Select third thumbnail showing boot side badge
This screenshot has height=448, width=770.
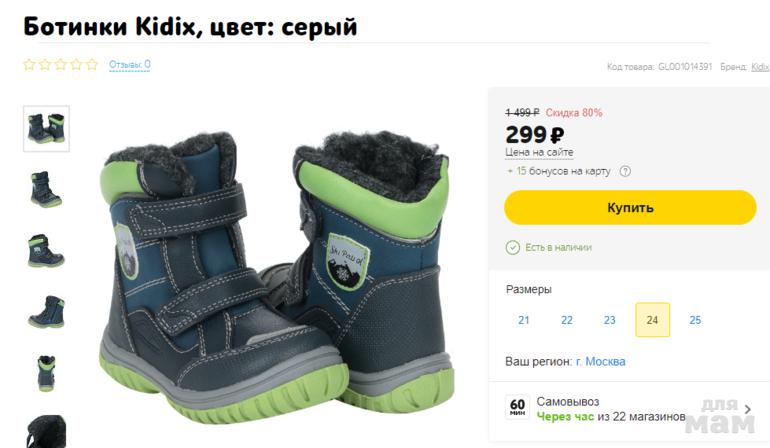coord(46,251)
